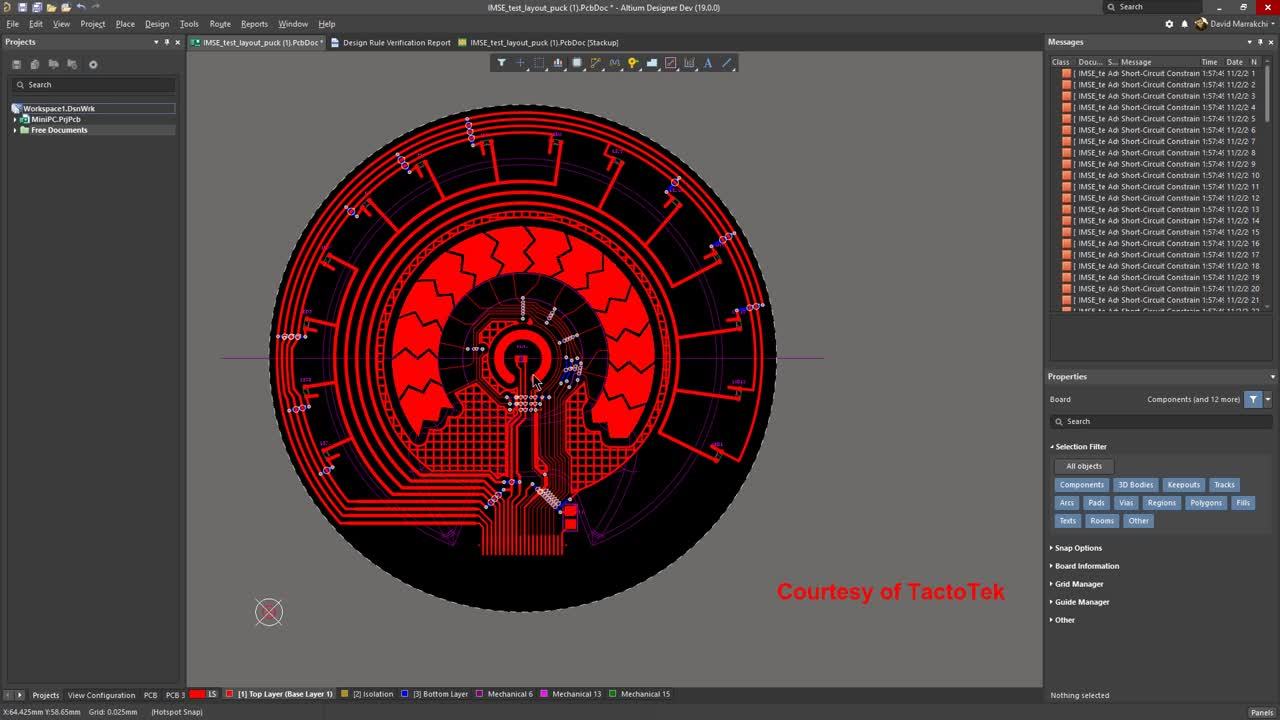Open dropdown arrow beside Properties filter button

[1268, 399]
